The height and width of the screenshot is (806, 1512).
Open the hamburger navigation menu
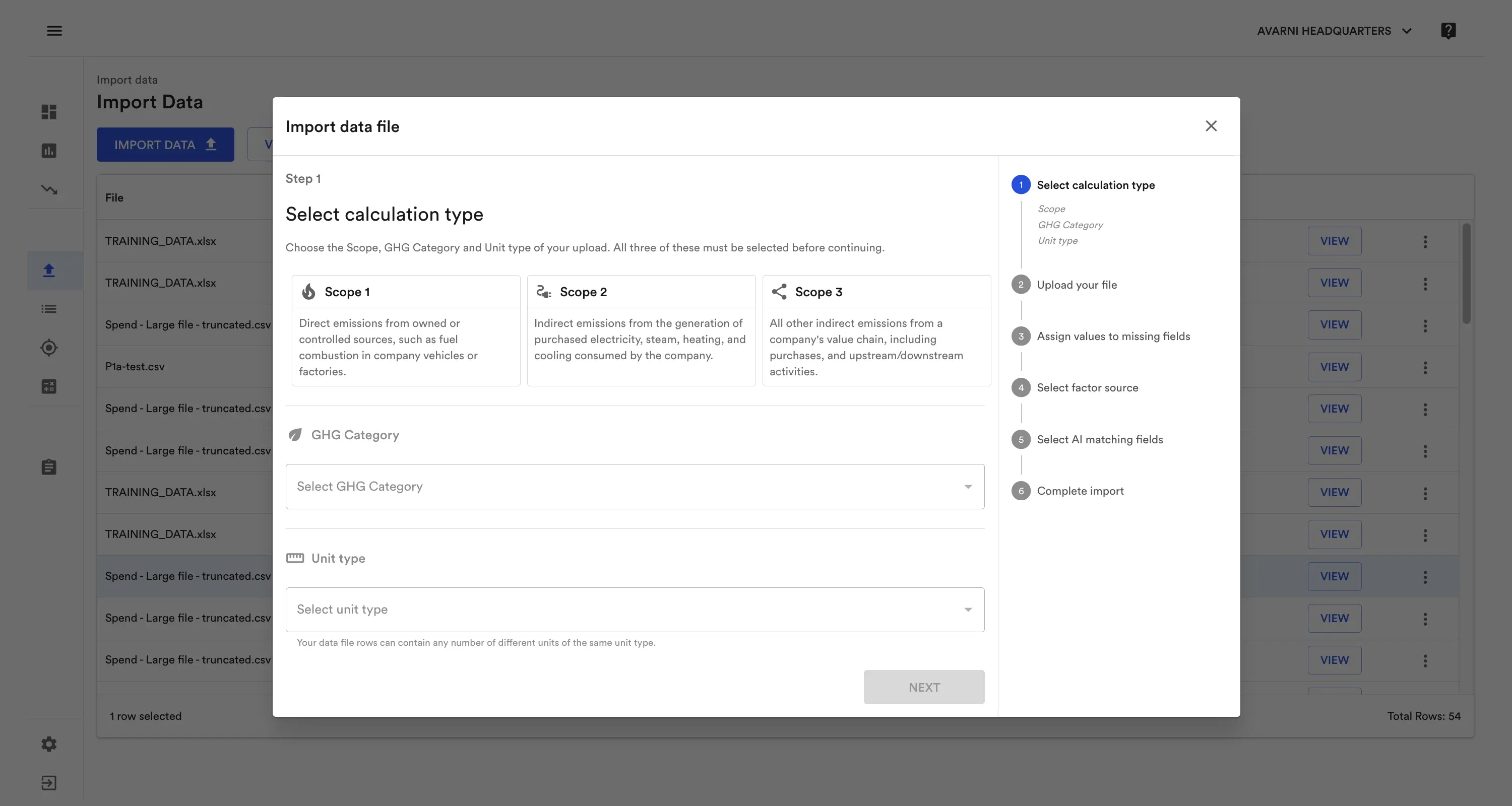(x=54, y=31)
